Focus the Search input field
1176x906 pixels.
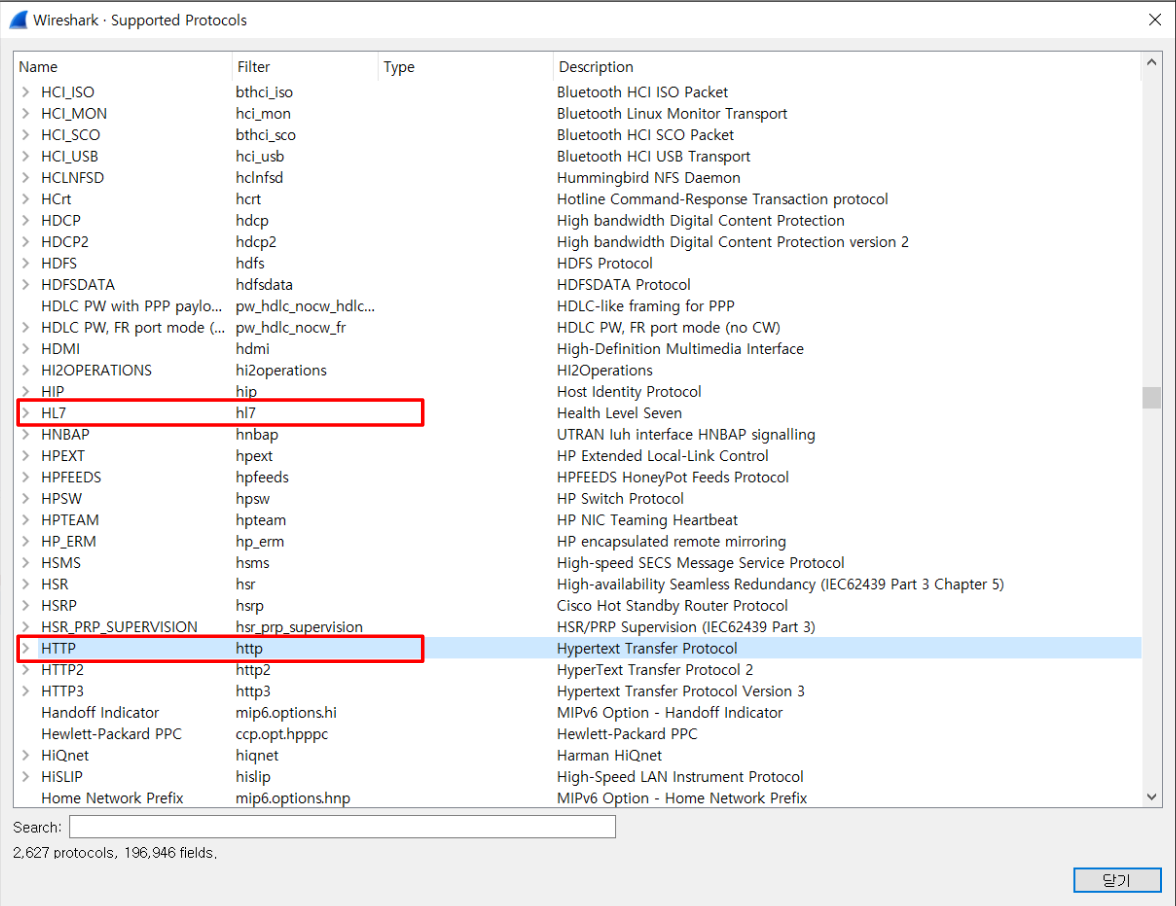(342, 826)
